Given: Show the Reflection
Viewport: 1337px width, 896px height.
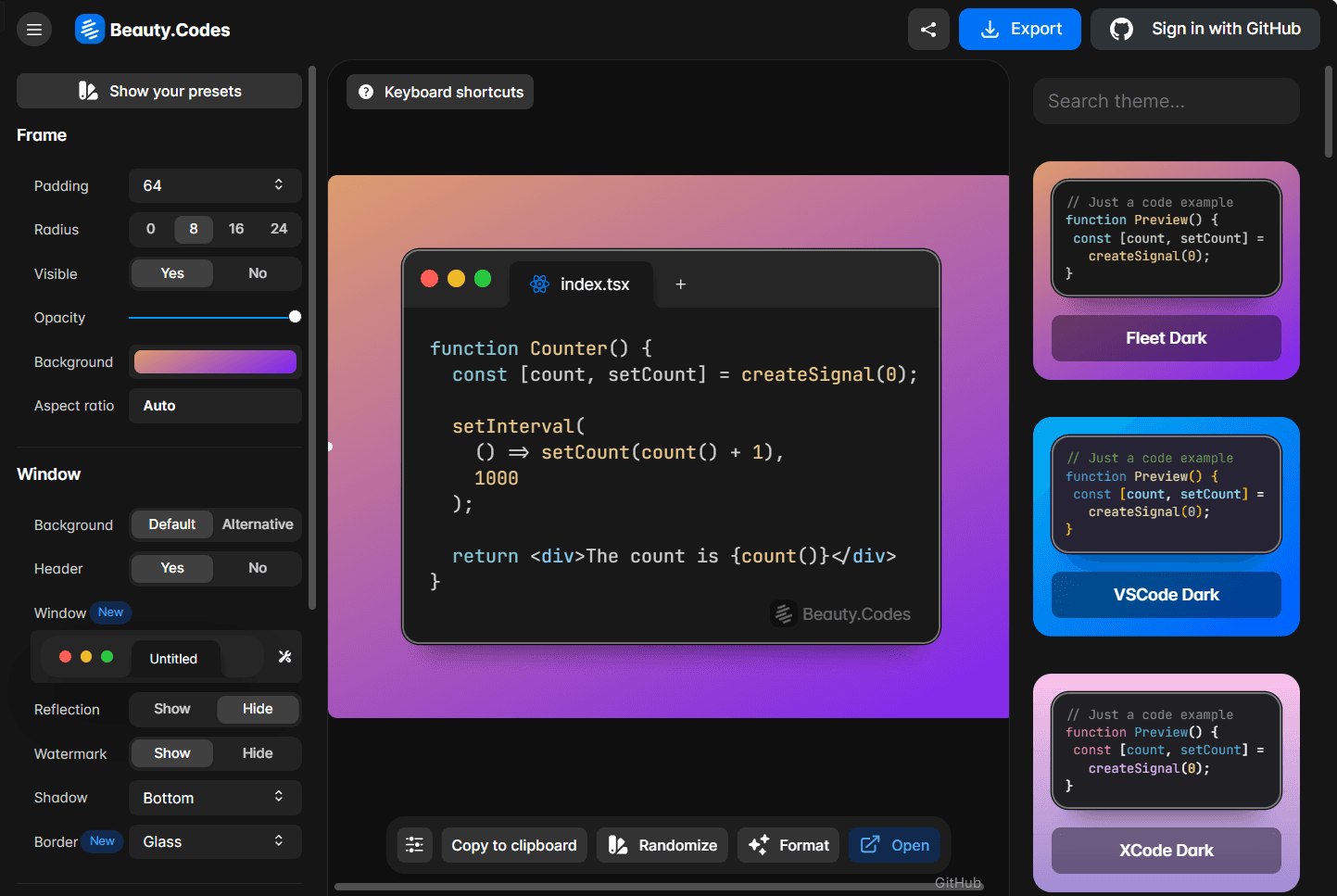Looking at the screenshot, I should [172, 709].
